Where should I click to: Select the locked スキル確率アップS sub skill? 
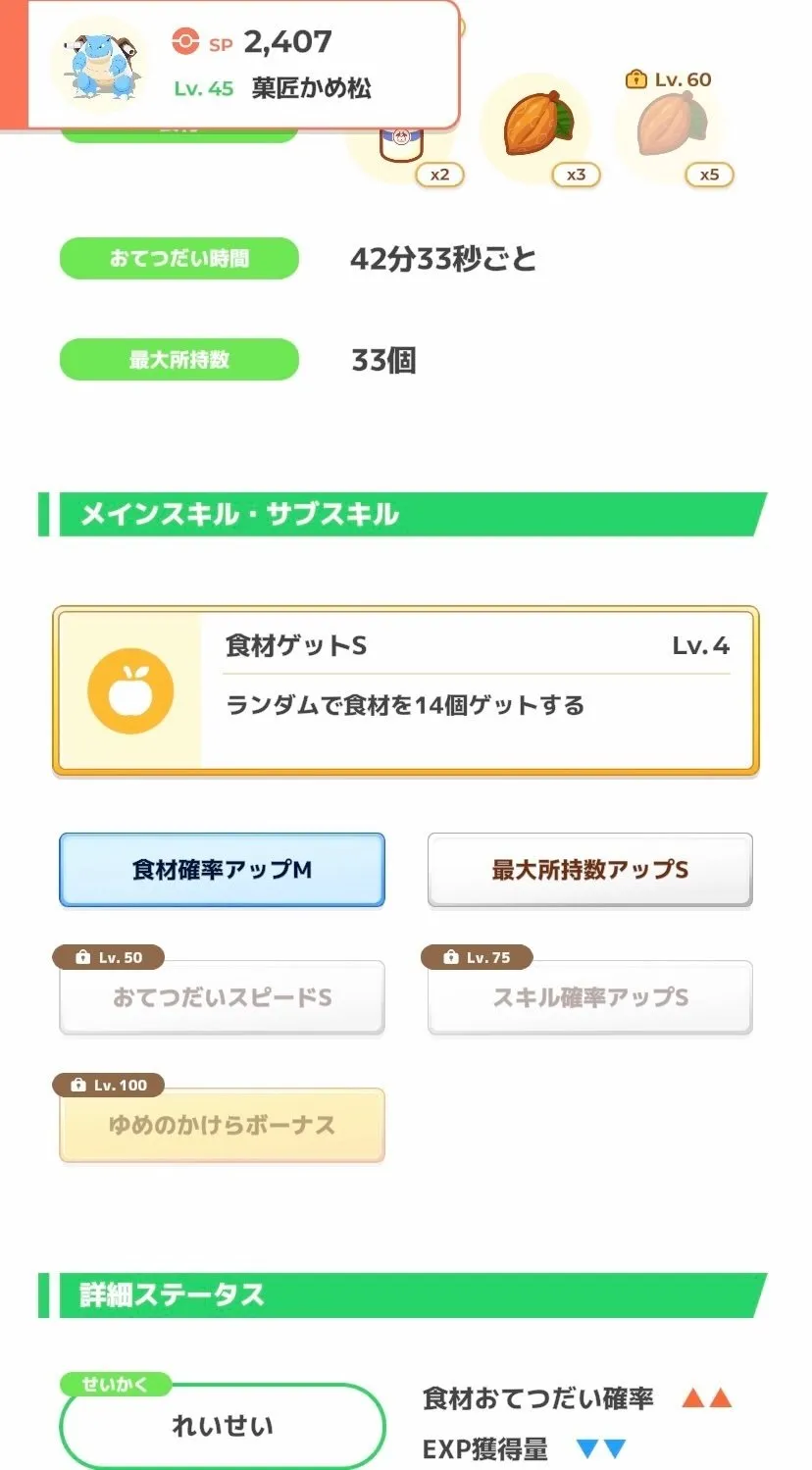[589, 999]
